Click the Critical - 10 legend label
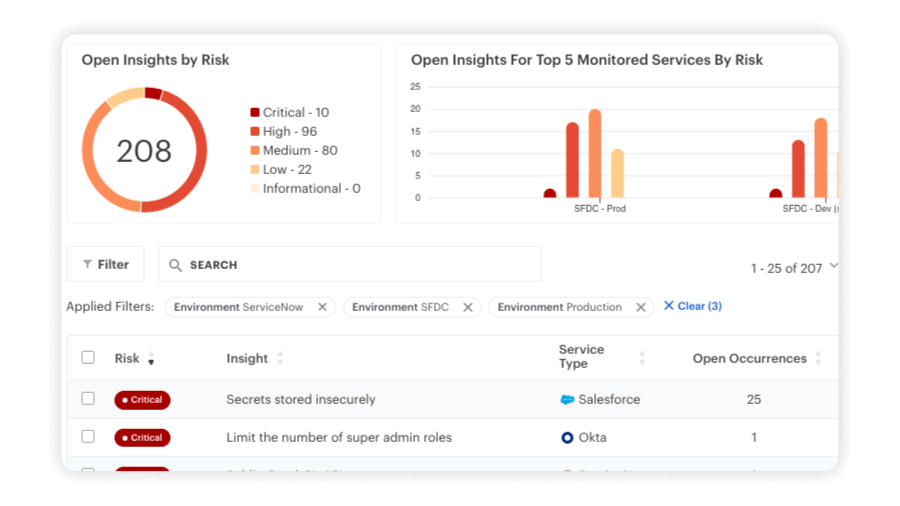The height and width of the screenshot is (506, 900). click(296, 112)
